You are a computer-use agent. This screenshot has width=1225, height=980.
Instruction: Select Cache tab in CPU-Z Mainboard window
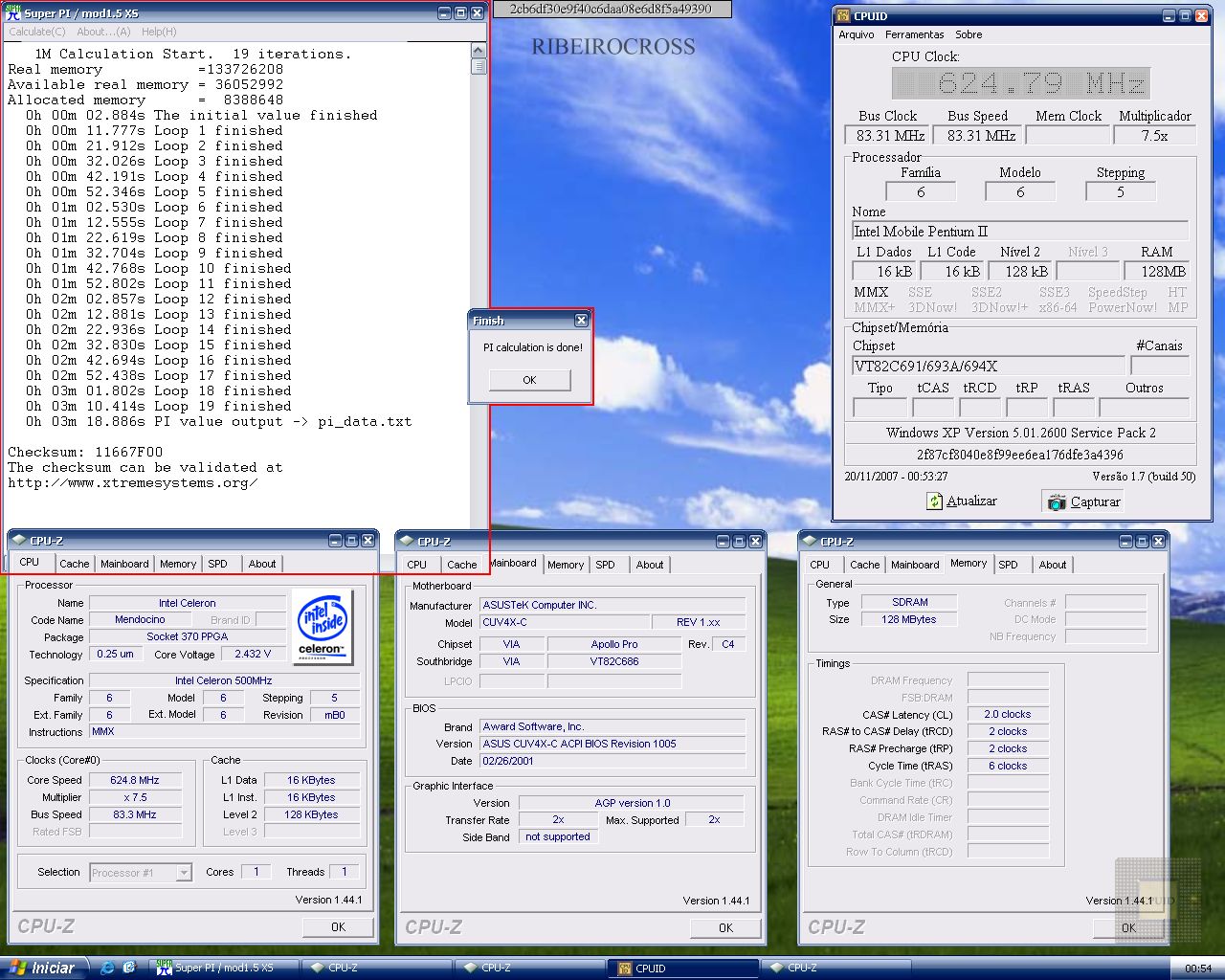tap(462, 565)
